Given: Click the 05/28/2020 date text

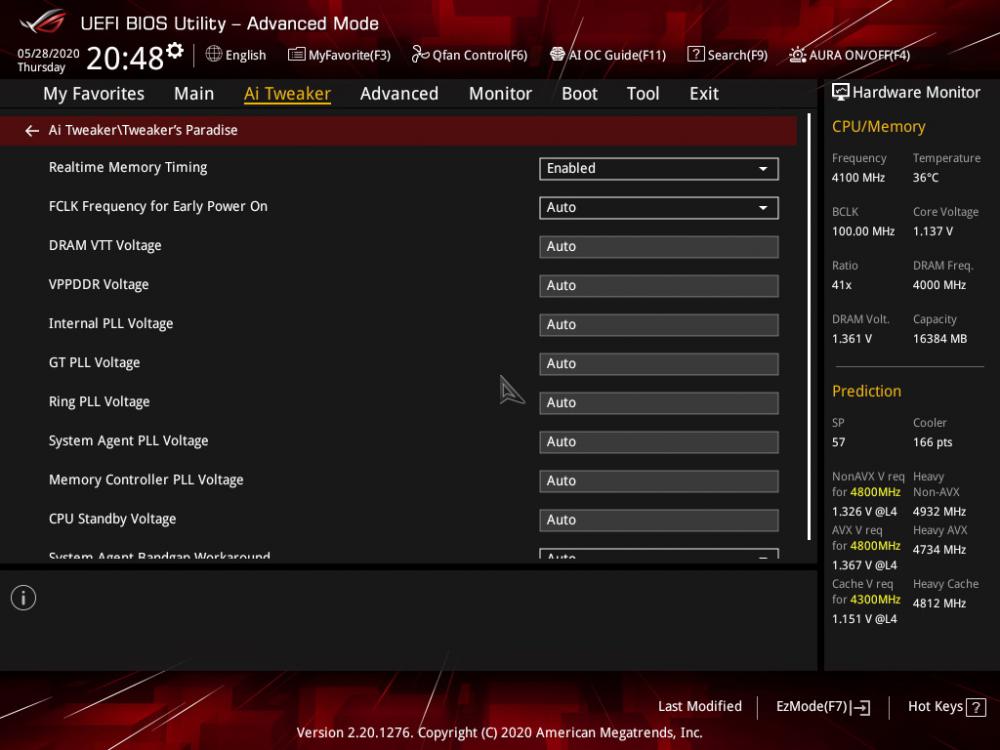Looking at the screenshot, I should click(48, 54).
